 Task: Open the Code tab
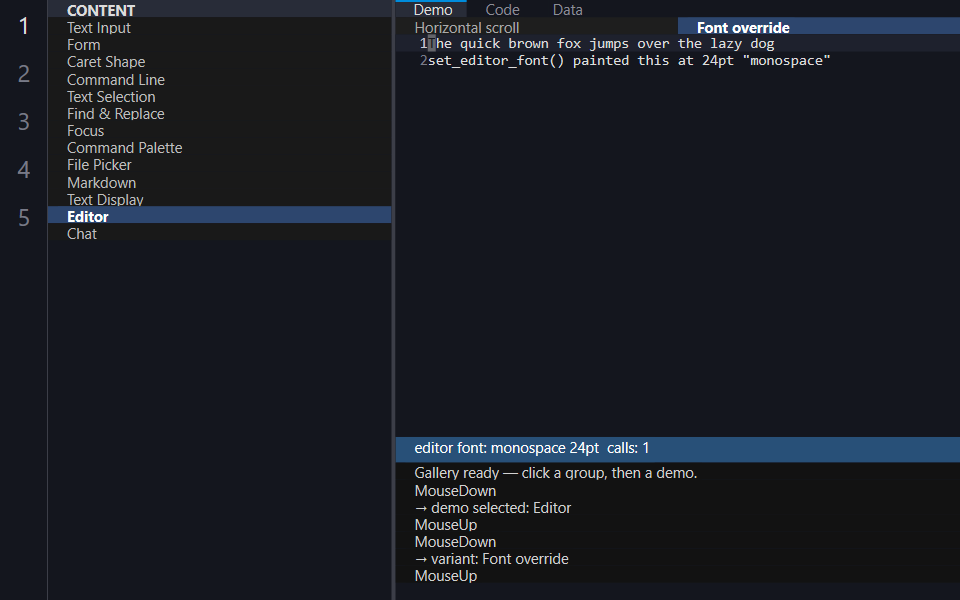pyautogui.click(x=502, y=9)
